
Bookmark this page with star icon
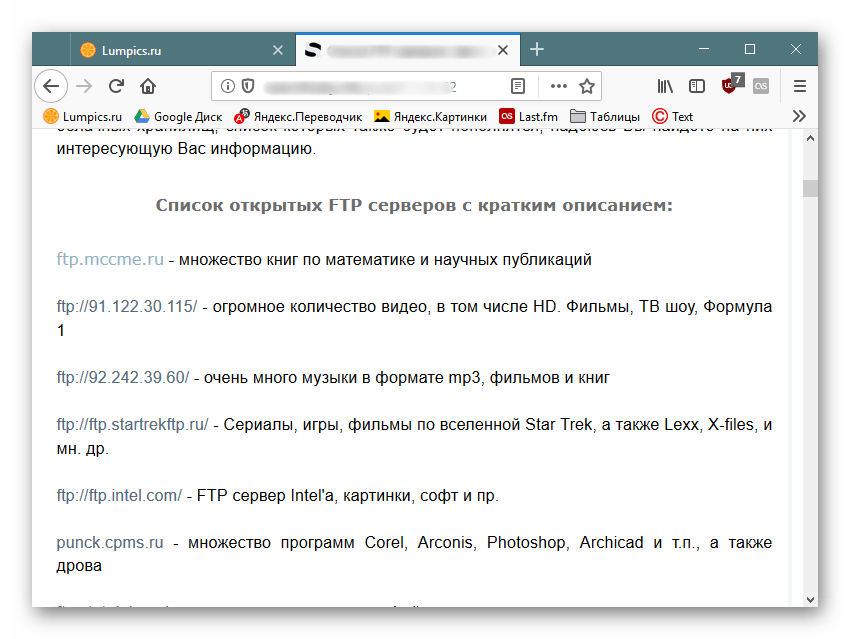click(587, 86)
